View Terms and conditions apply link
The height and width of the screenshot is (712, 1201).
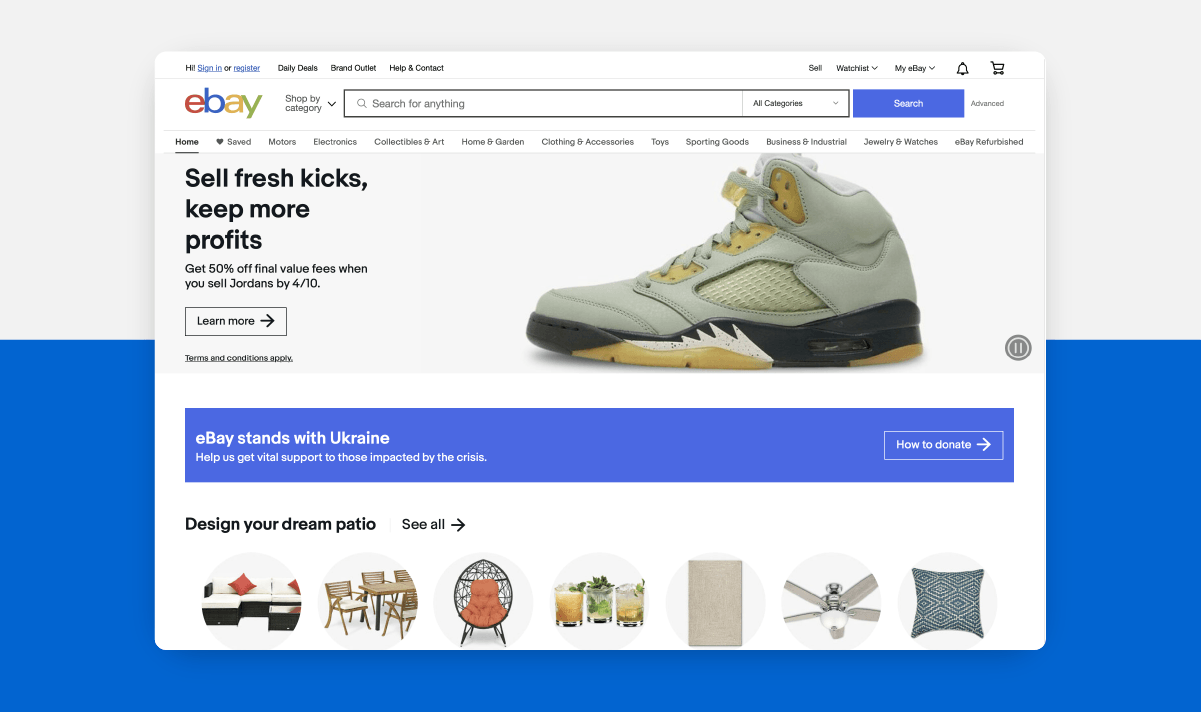(238, 357)
